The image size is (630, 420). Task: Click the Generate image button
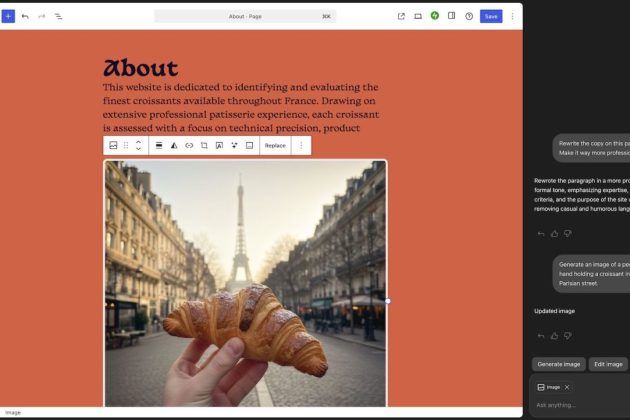click(x=558, y=364)
